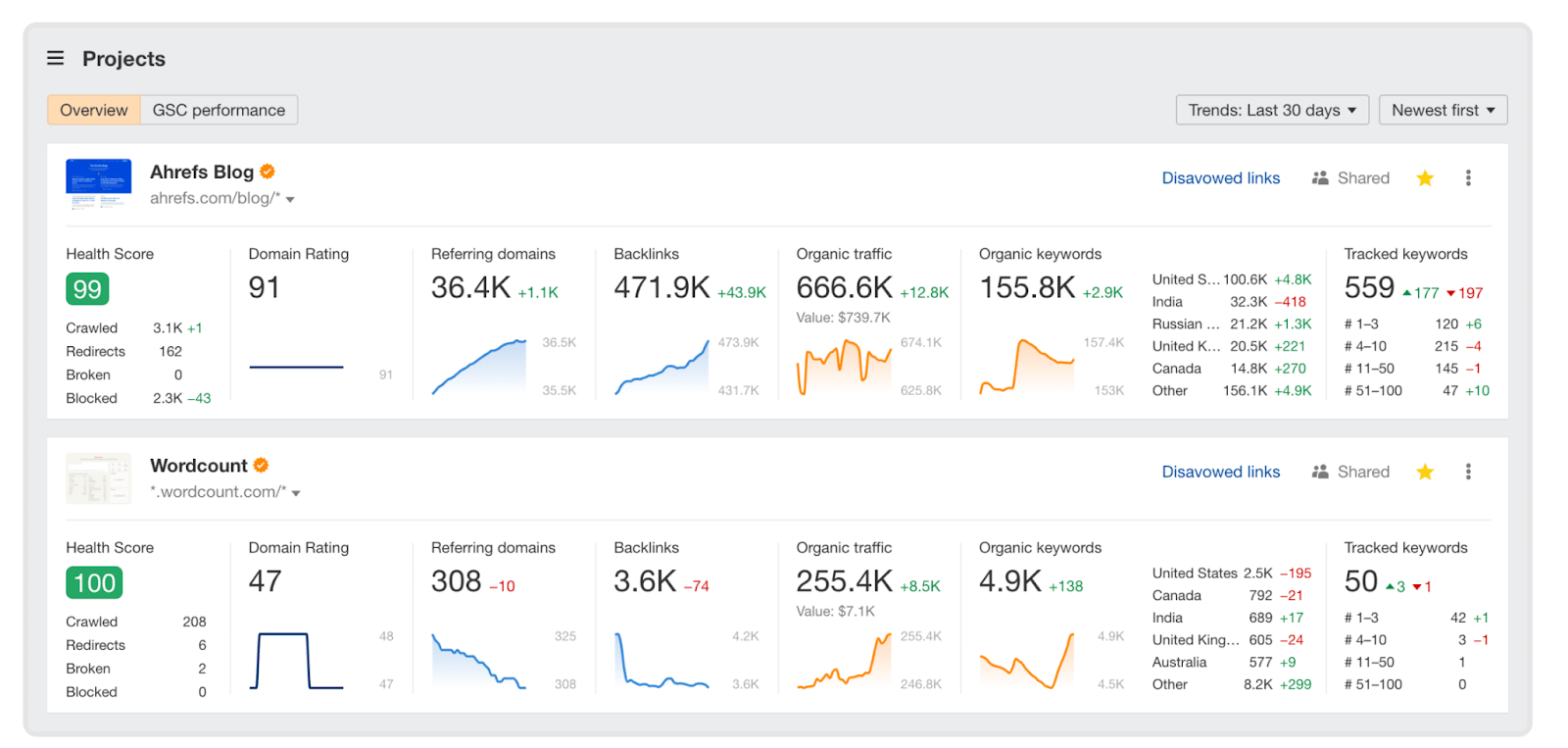Open Disavowed links for Ahrefs Blog
The height and width of the screenshot is (748, 1568).
pos(1221,178)
